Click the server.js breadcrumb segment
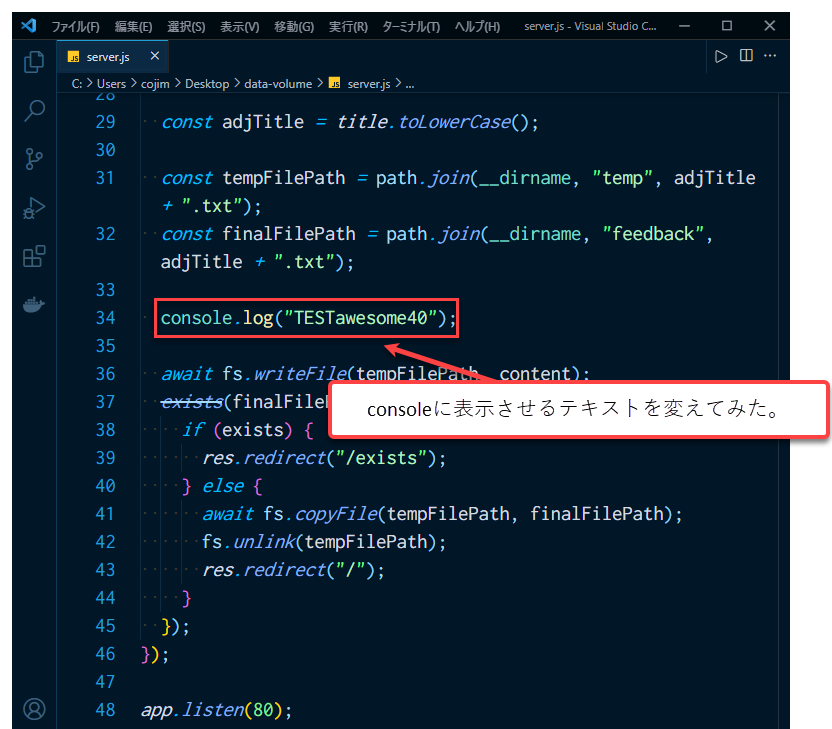This screenshot has height=729, width=832. [360, 84]
